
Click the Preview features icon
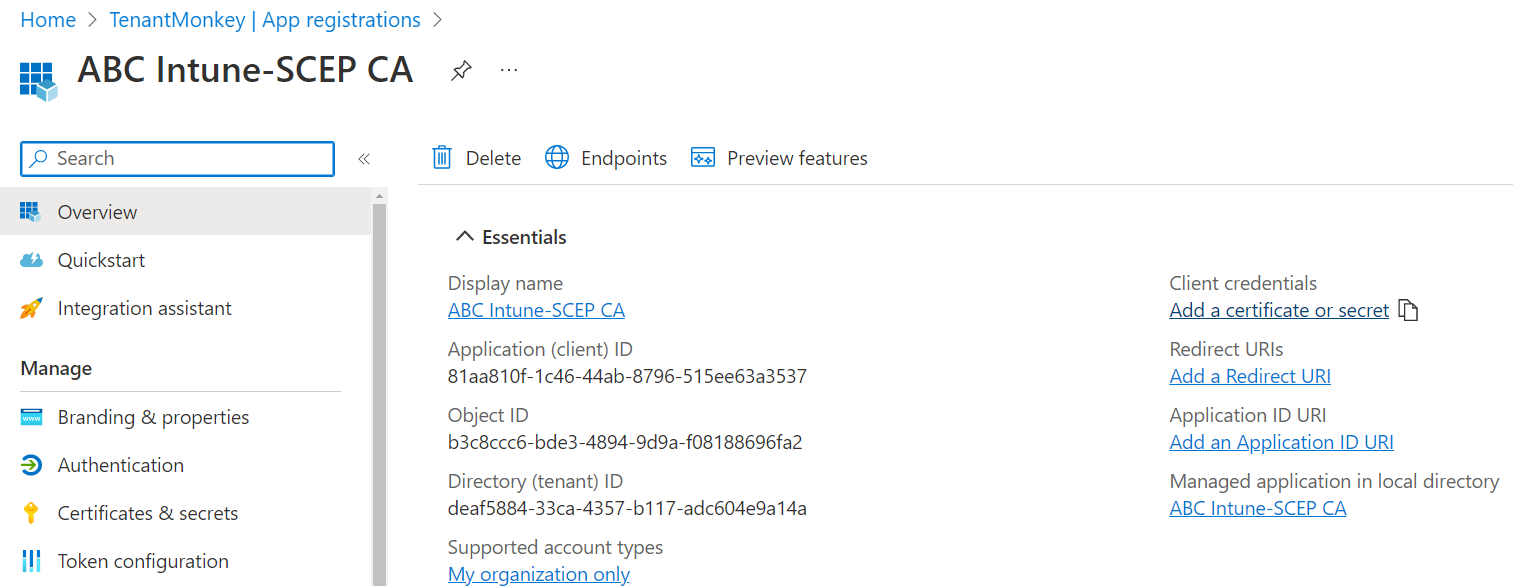click(703, 158)
